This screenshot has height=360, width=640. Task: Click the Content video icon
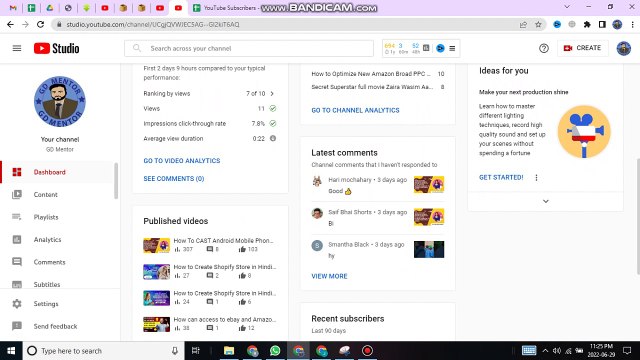coord(17,195)
